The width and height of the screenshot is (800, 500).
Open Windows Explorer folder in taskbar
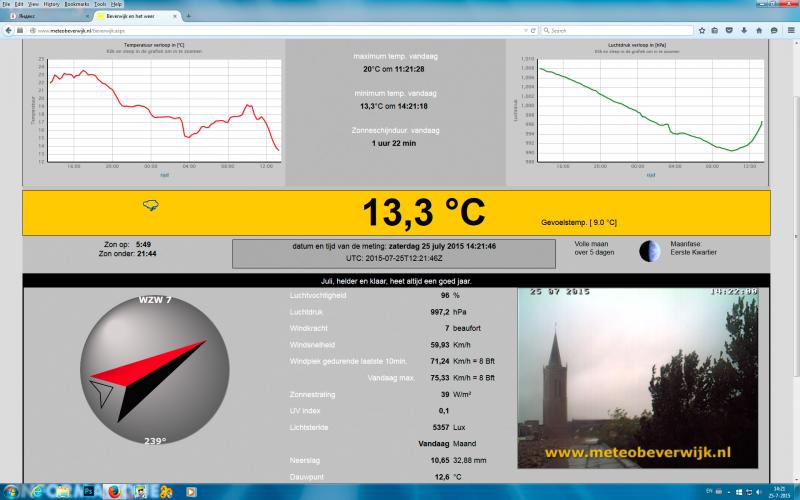pyautogui.click(x=62, y=492)
